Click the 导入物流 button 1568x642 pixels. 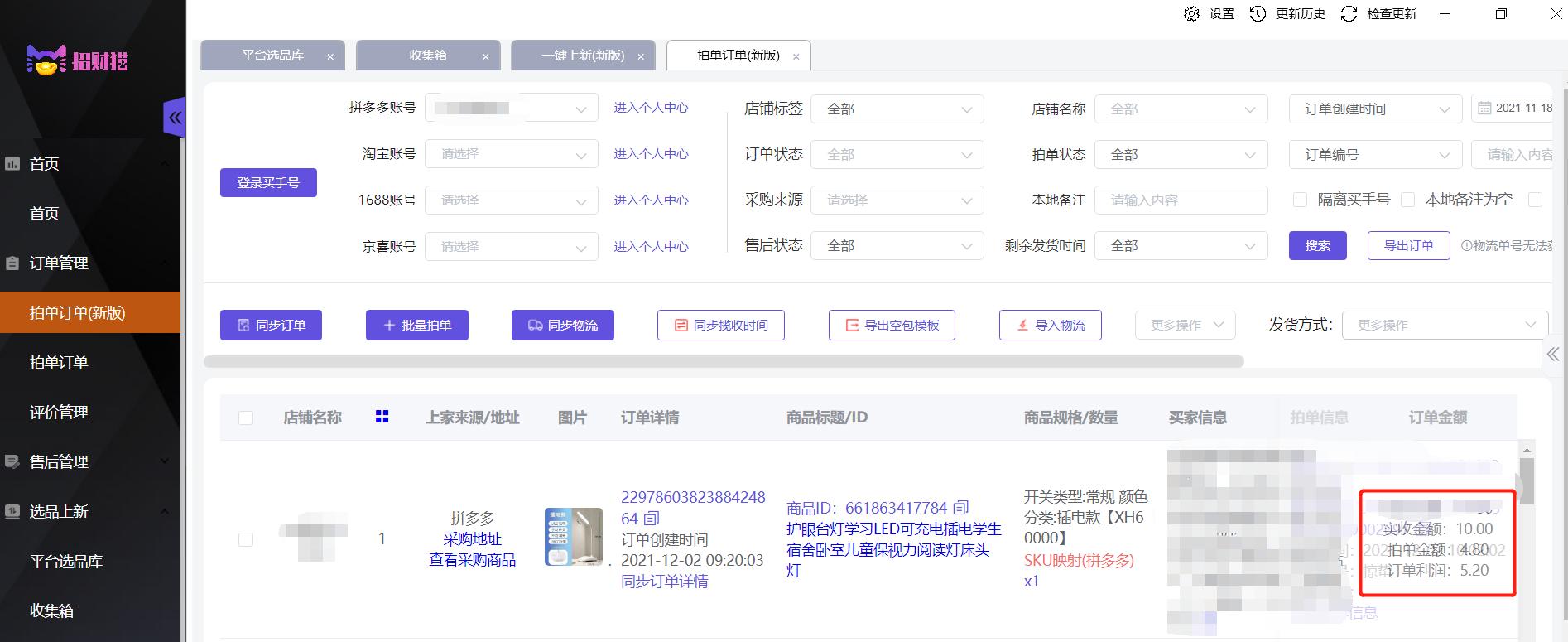(x=1051, y=325)
